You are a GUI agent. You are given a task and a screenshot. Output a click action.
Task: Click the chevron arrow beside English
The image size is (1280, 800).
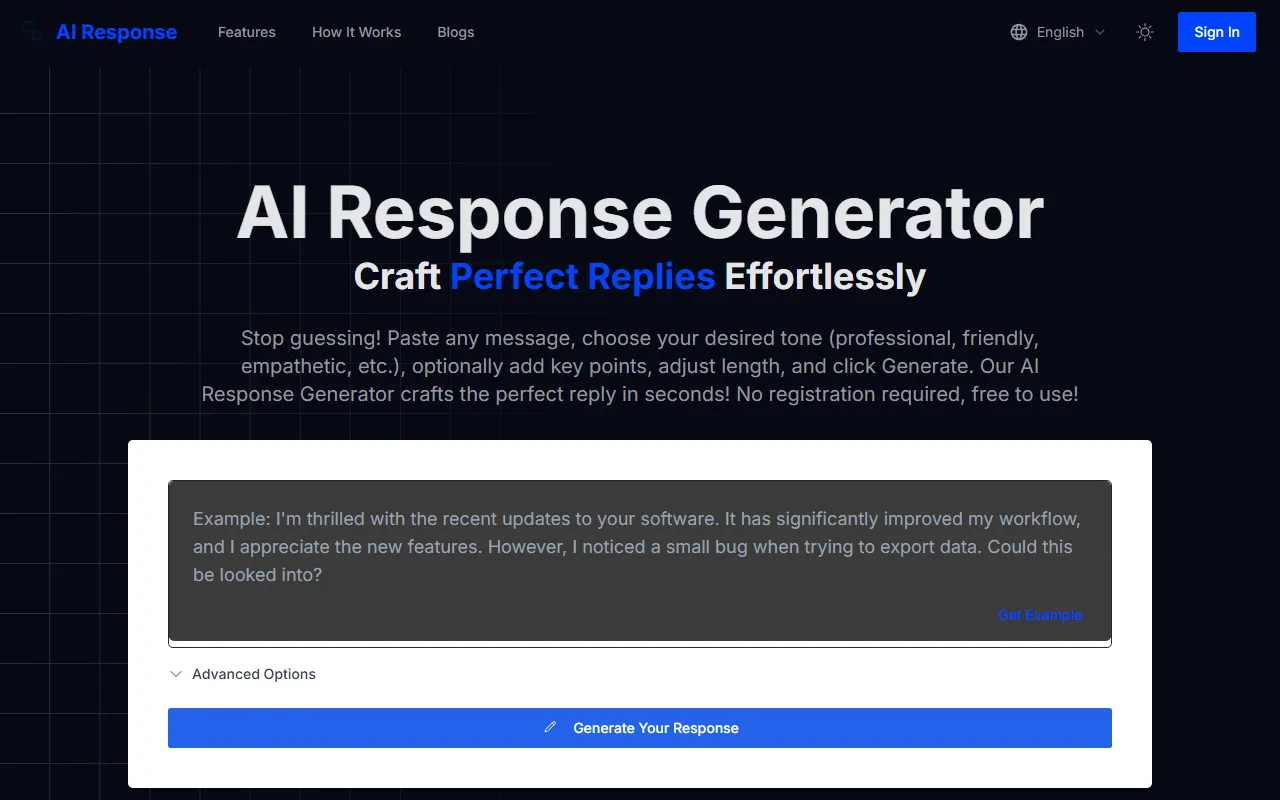1100,32
